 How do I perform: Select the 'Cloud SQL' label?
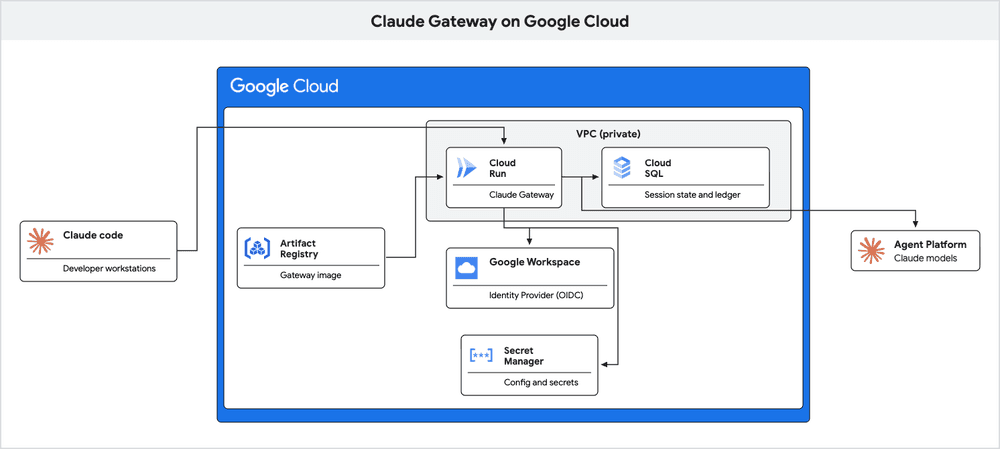click(658, 168)
